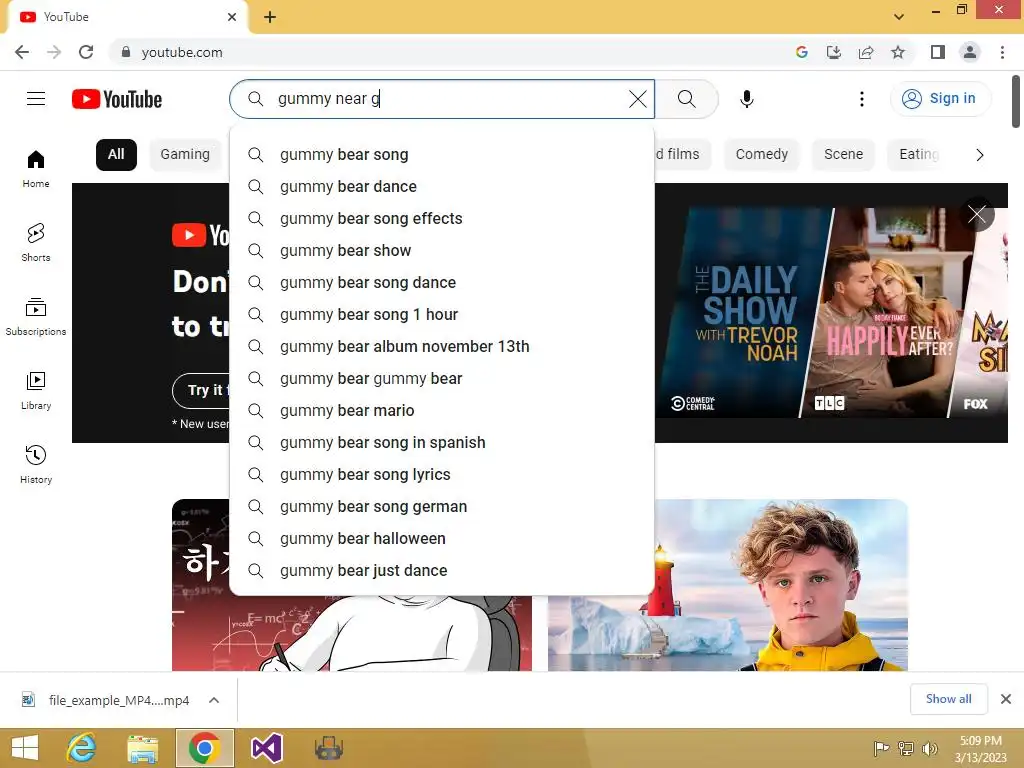Screen dimensions: 1024x768
Task: Choose suggestion 'gummy bear just dance'
Action: [442, 571]
